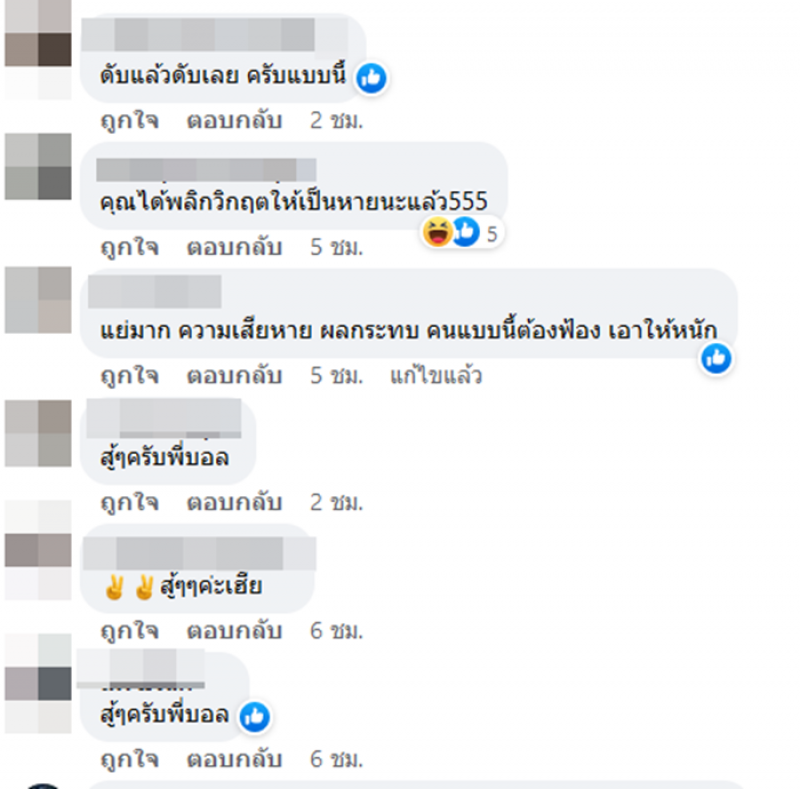Click ตอบกลับ under 'แย่มาก' comment

pyautogui.click(x=234, y=376)
